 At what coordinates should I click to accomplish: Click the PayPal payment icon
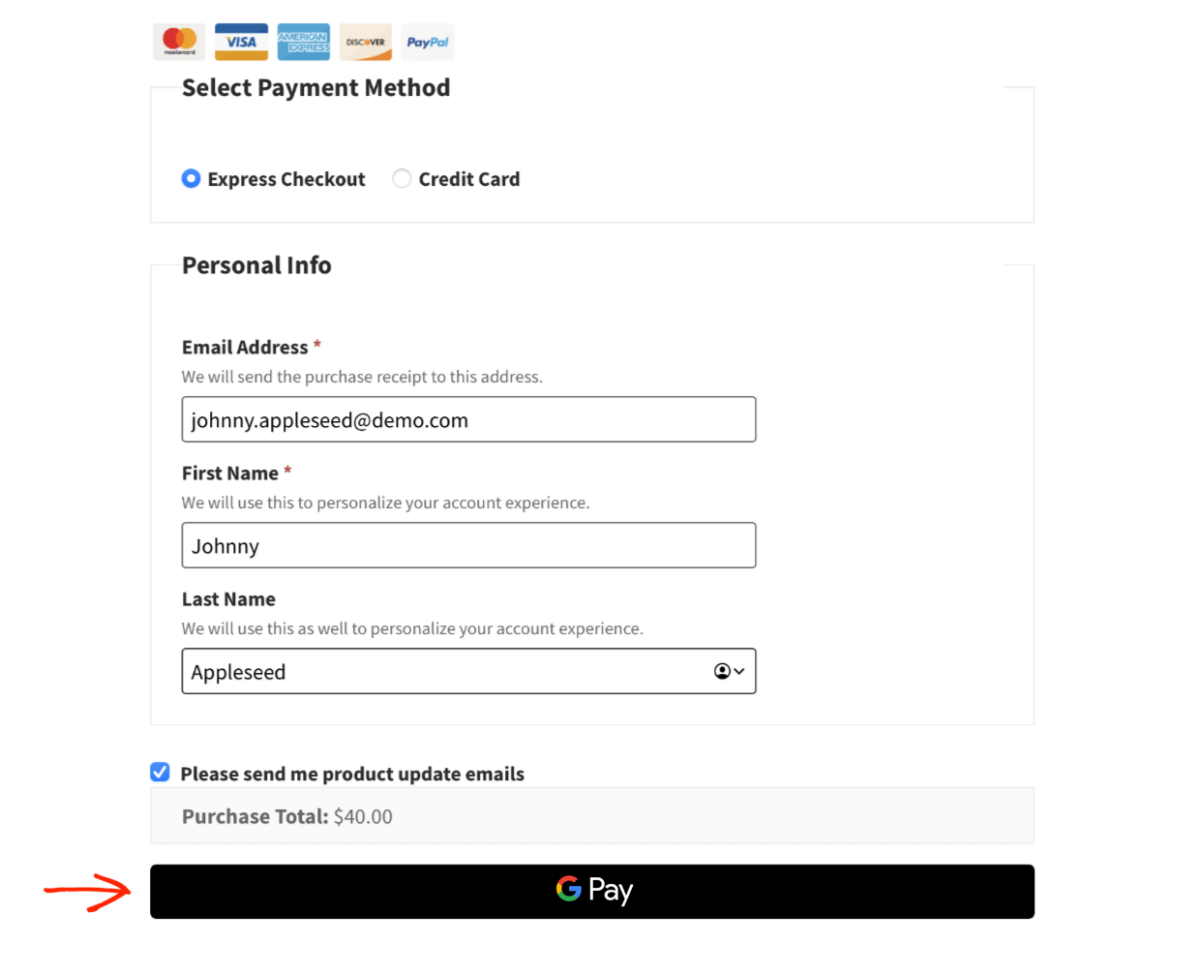click(x=427, y=41)
